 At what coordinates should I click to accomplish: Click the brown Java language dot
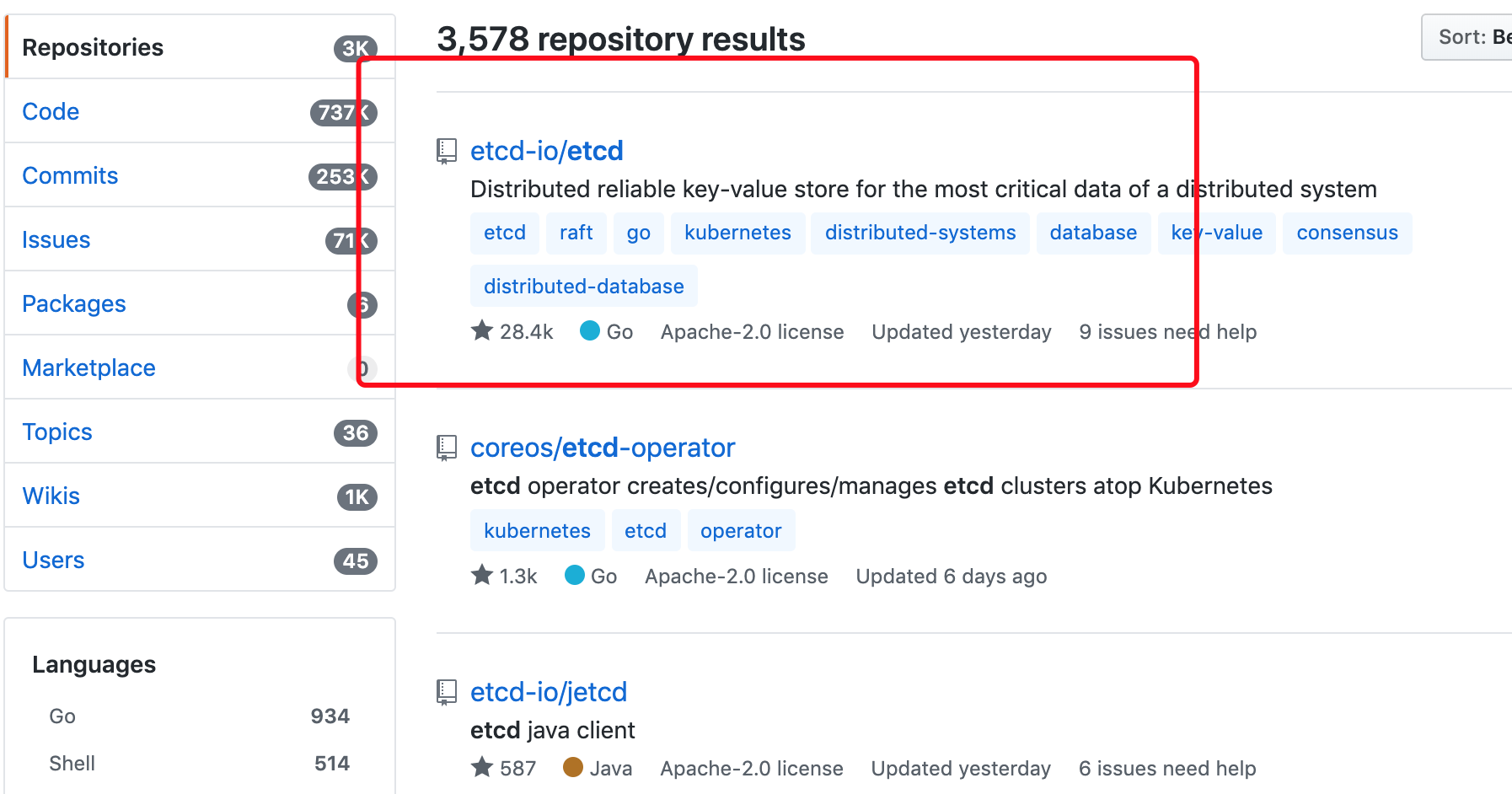(x=573, y=767)
